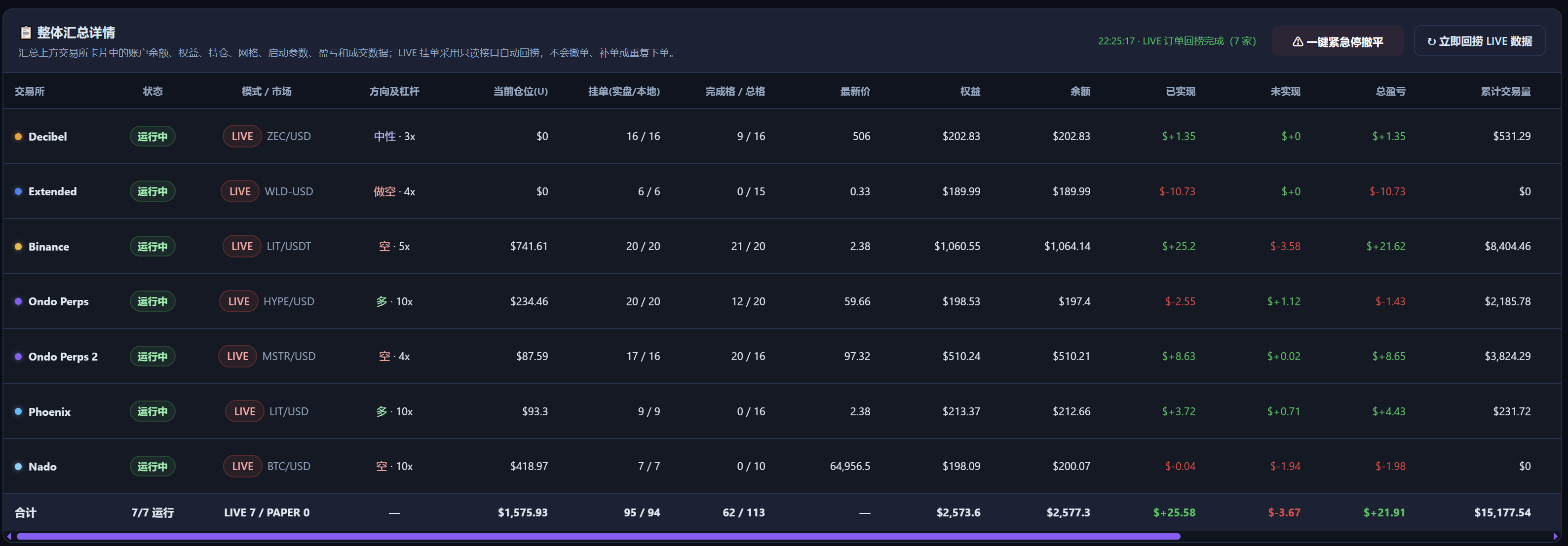Click the LIVE badge in the HYPE/USD row
The height and width of the screenshot is (546, 1568).
[238, 301]
